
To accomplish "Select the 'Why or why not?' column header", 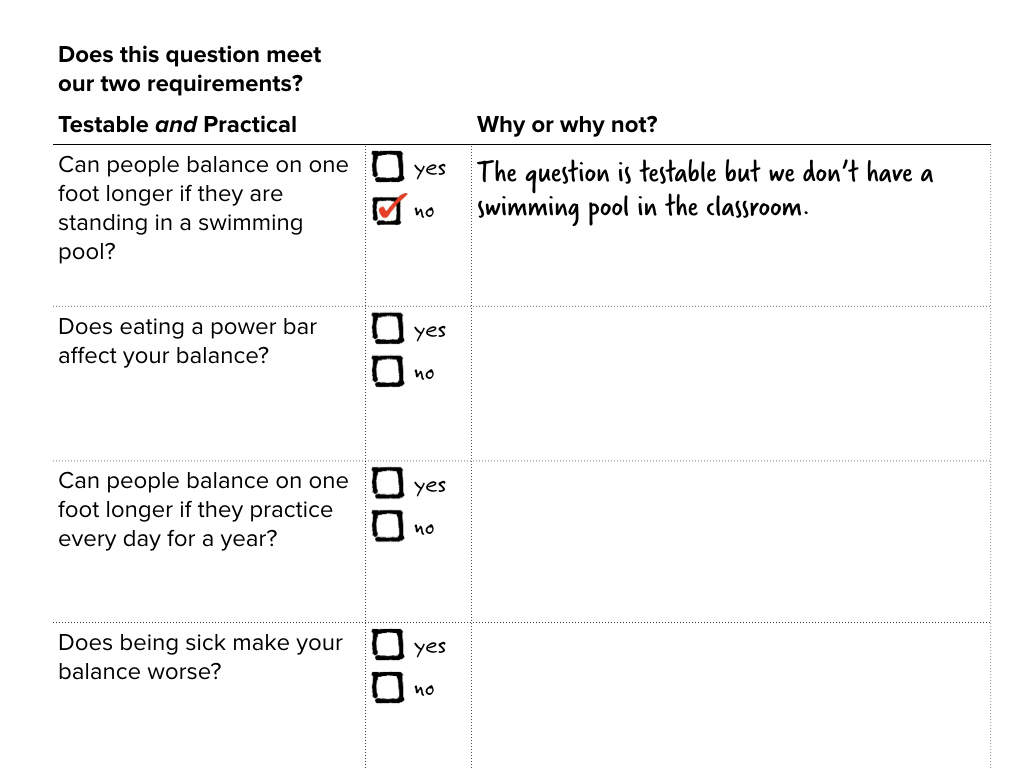I will (567, 124).
